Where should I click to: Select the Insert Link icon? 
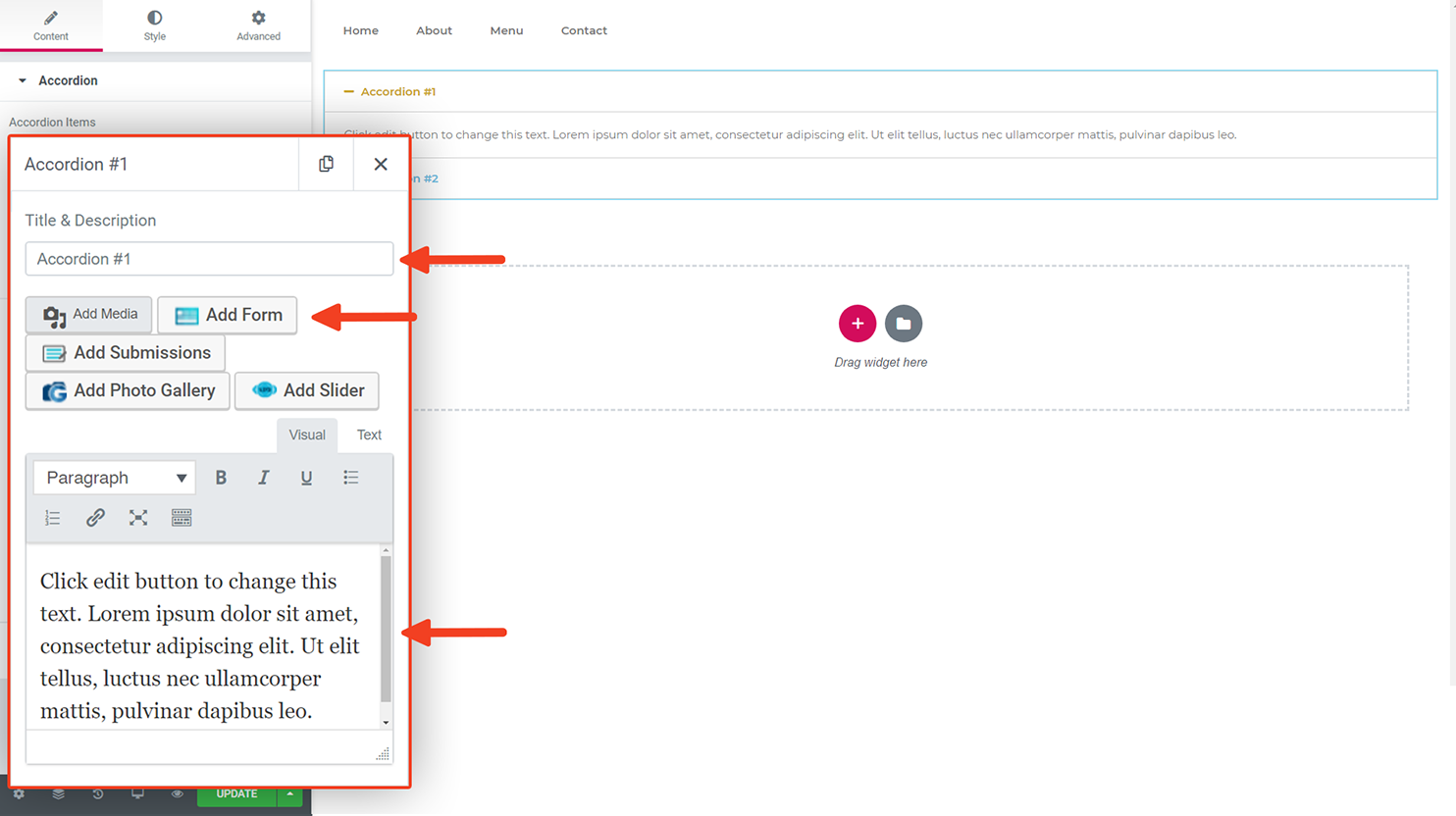[95, 518]
